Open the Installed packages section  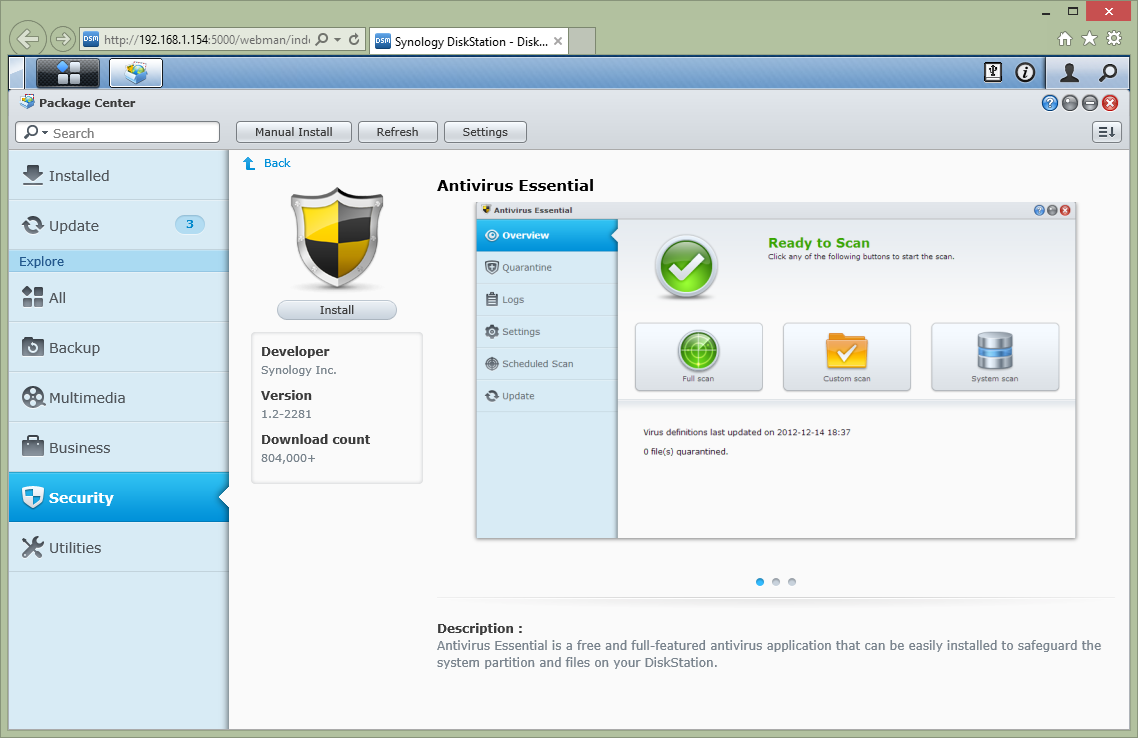coord(118,175)
